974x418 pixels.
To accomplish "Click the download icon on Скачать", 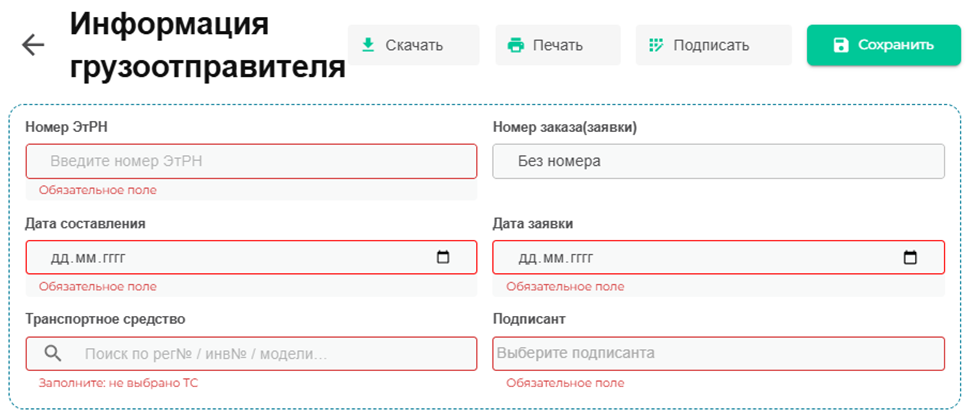I will coord(368,45).
